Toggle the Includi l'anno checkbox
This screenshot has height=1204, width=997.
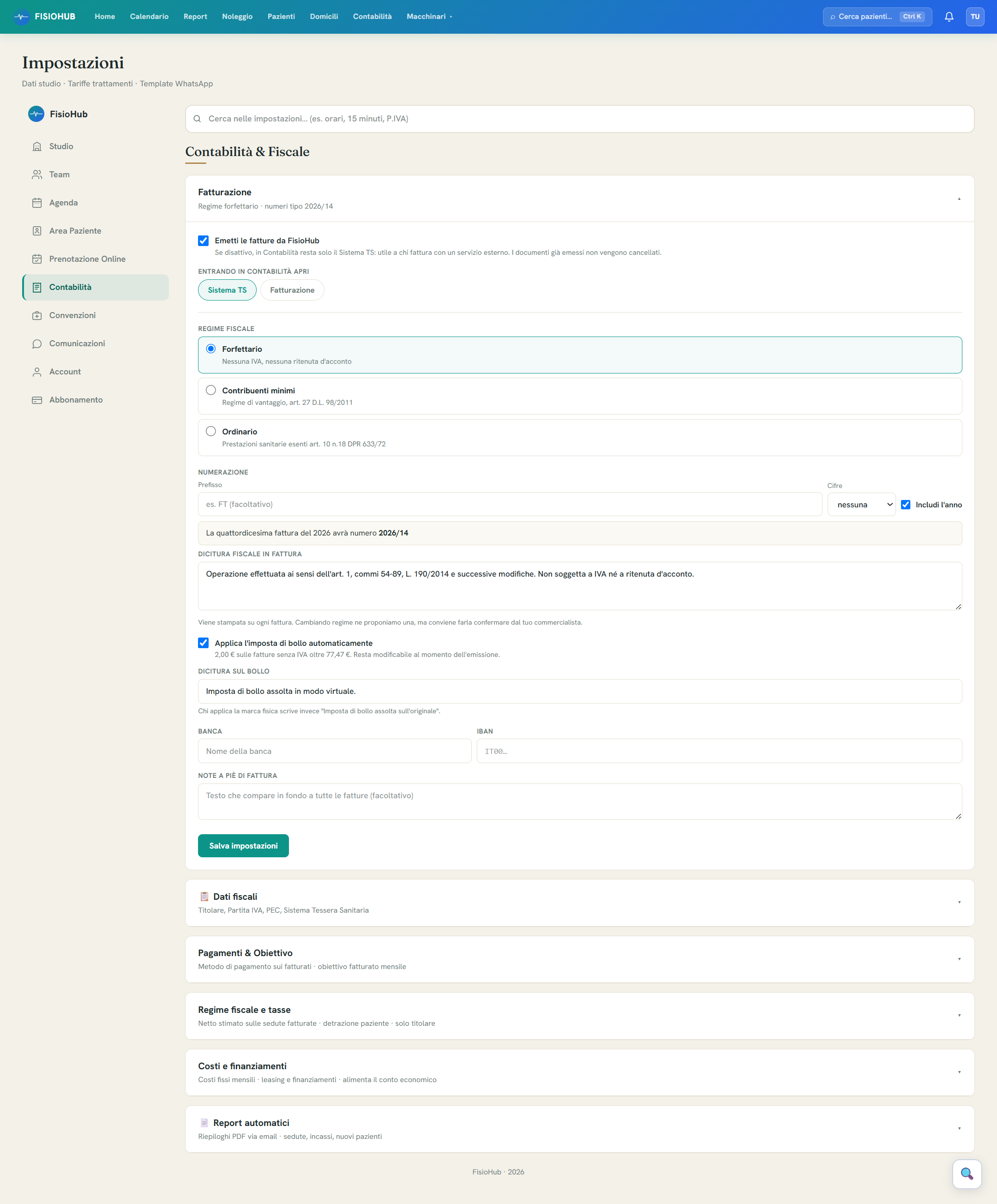[905, 505]
